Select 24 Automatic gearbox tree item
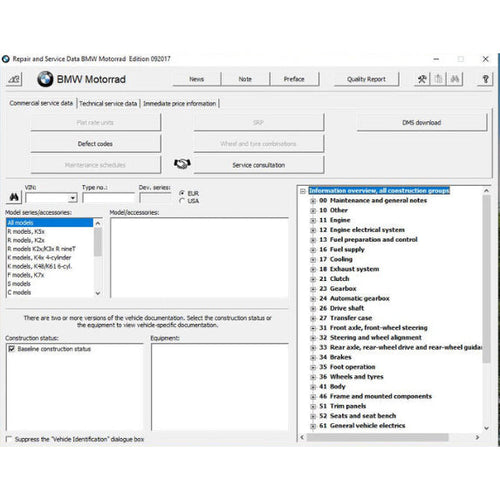This screenshot has height=500, width=500. (354, 298)
